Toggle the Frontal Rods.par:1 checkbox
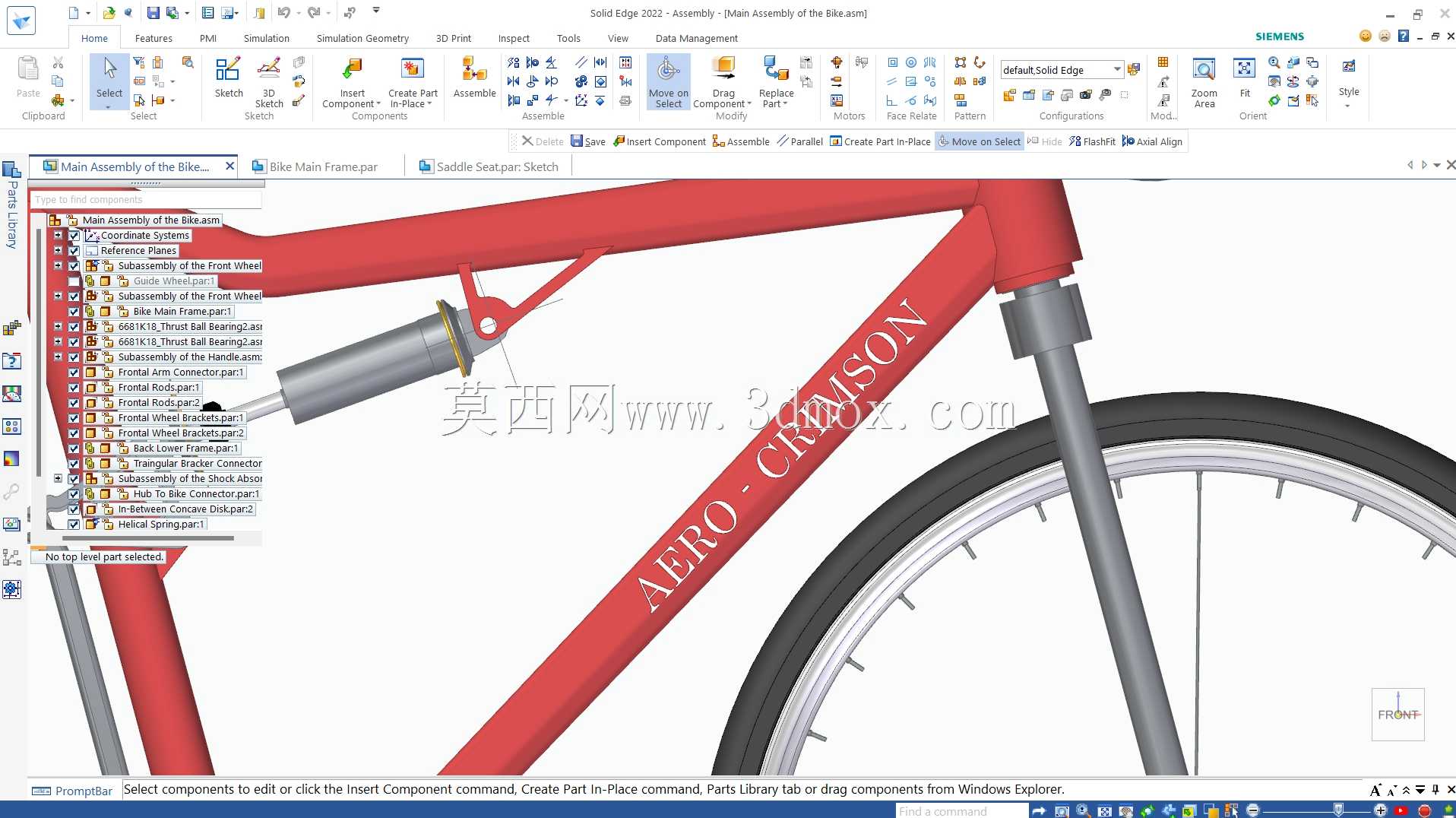This screenshot has width=1456, height=818. [74, 388]
